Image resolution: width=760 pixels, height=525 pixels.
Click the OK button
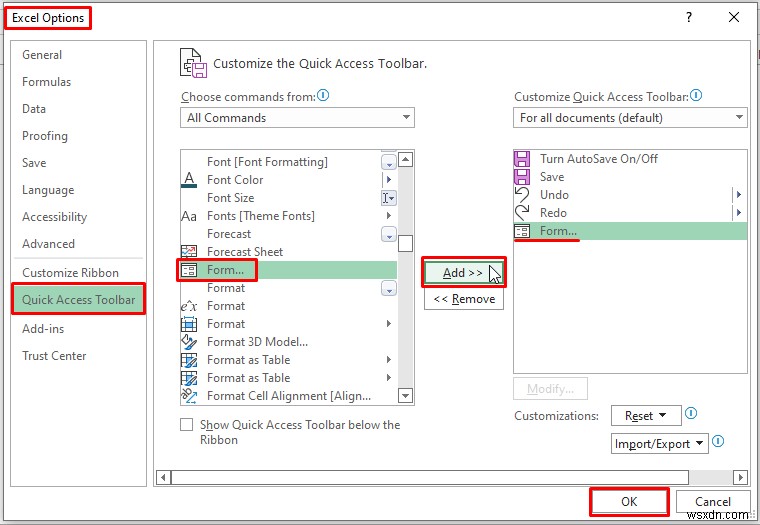[629, 502]
